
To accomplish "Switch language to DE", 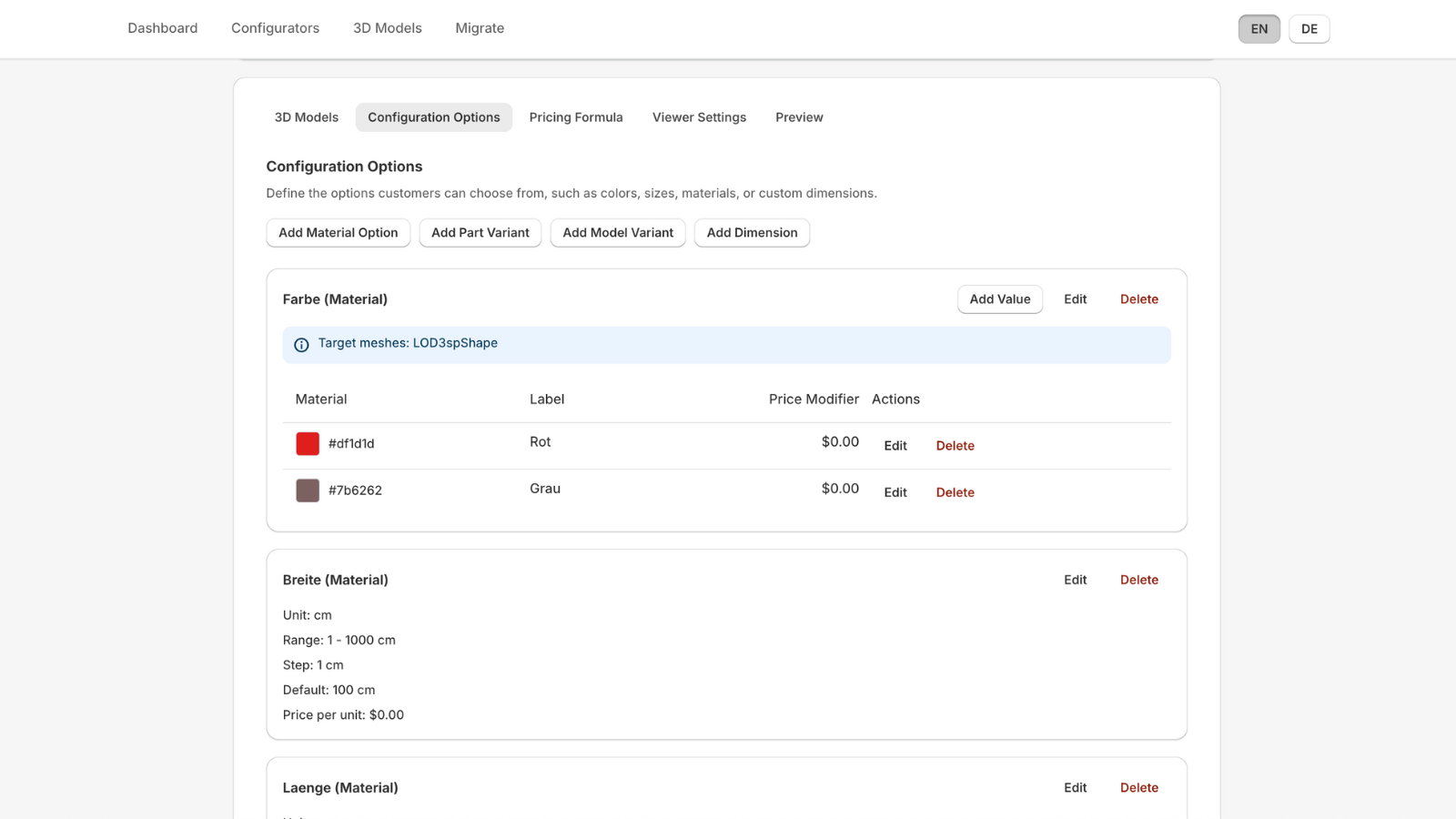I will click(x=1309, y=28).
